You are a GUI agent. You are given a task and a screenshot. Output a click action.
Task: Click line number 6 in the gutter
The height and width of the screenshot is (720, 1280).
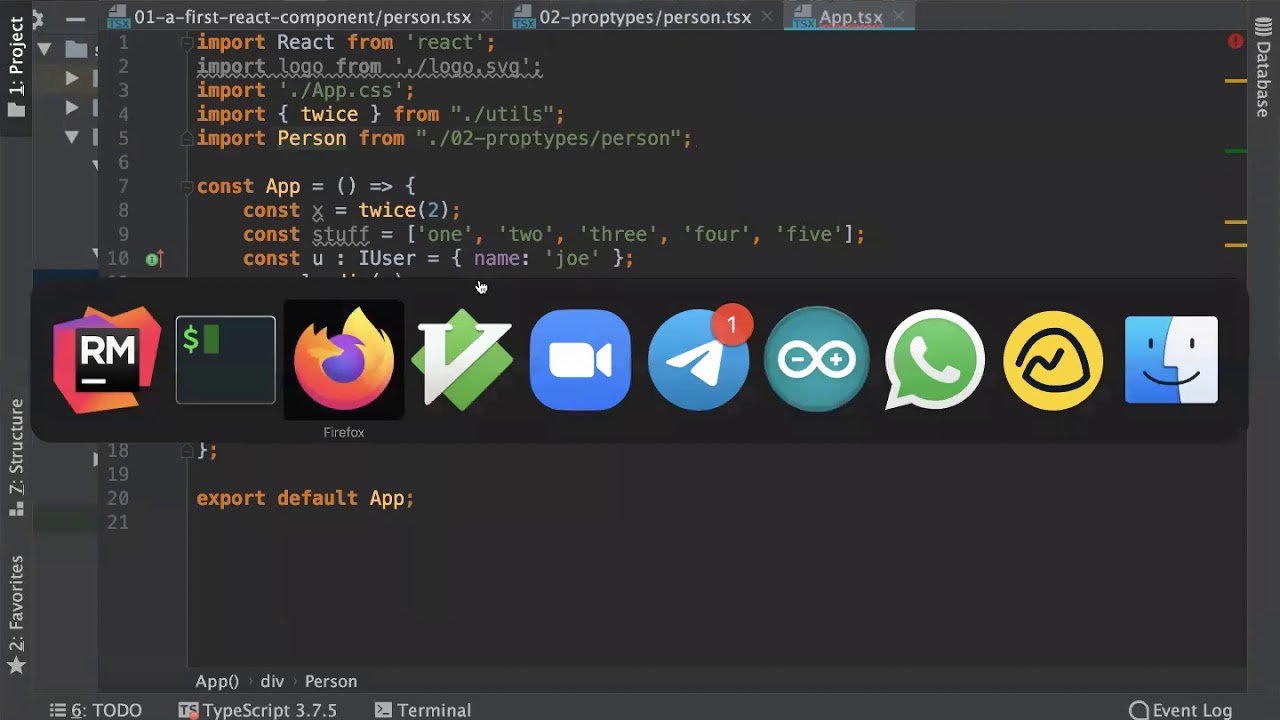pos(123,163)
